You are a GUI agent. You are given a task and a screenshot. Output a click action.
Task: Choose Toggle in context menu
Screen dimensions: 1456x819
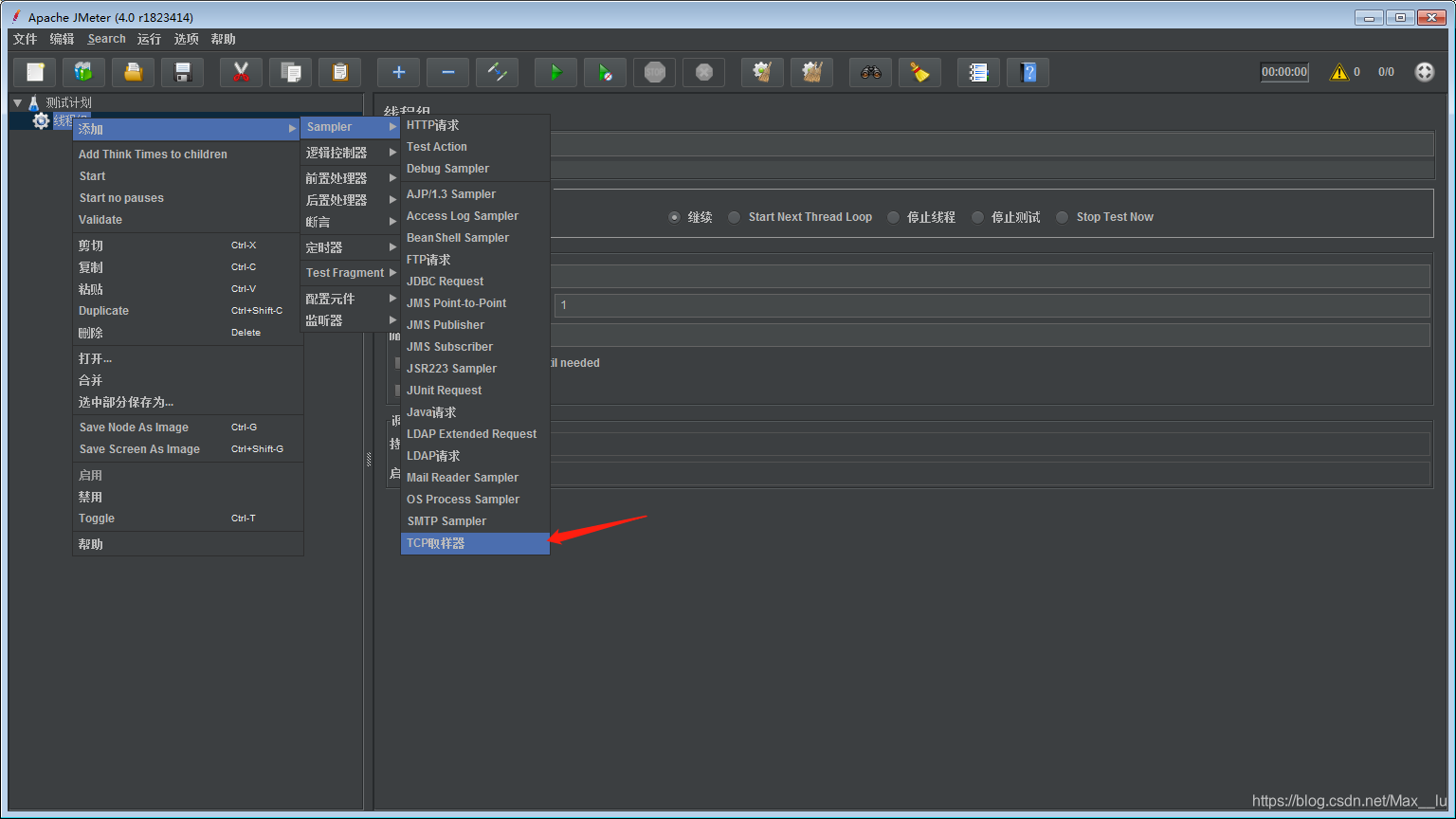click(188, 519)
